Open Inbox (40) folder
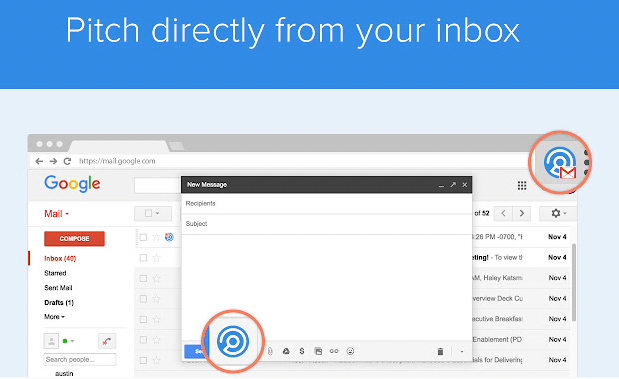 (60, 258)
